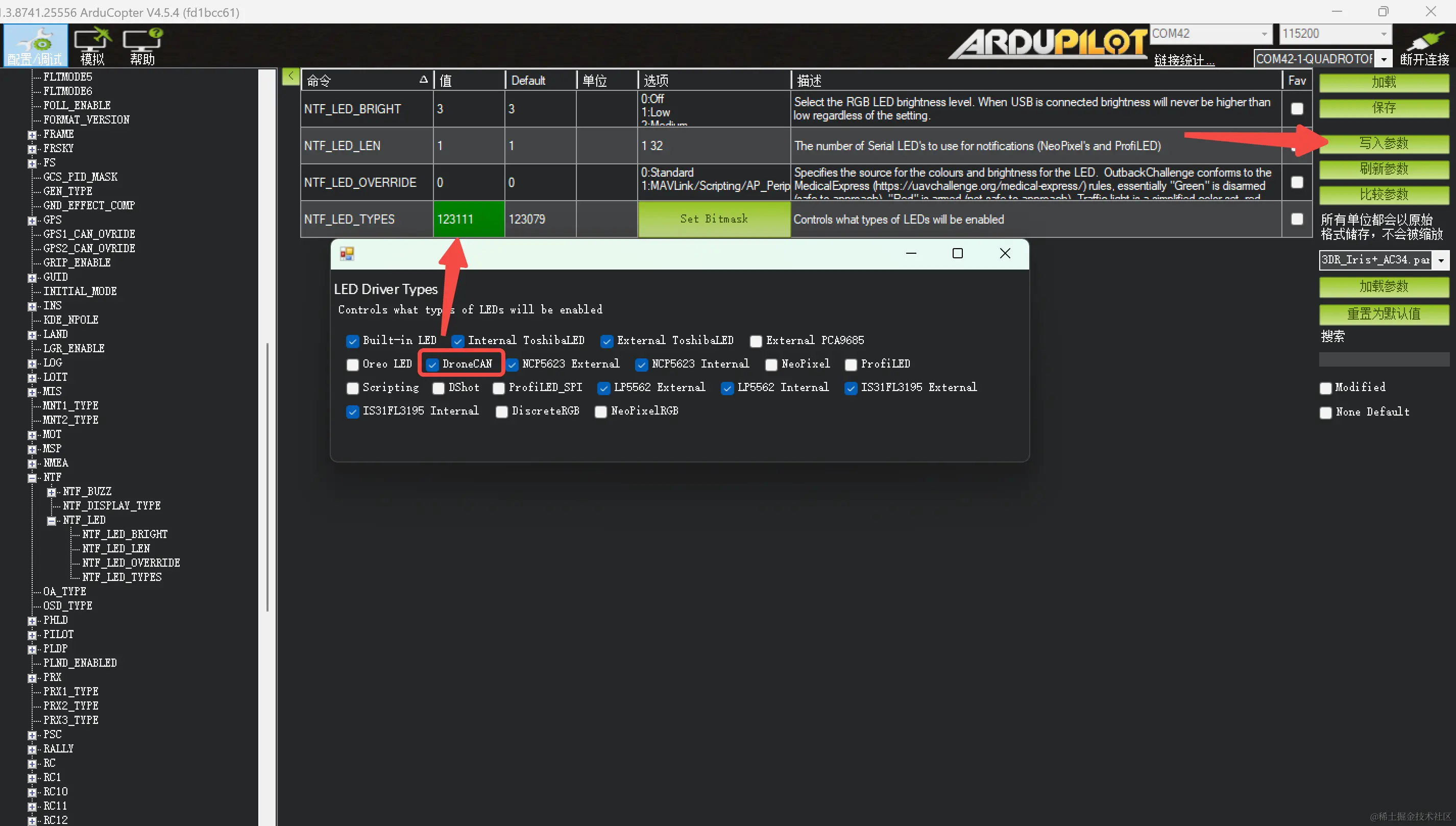Select NTF_LED_TYPES in the tree

[x=122, y=577]
